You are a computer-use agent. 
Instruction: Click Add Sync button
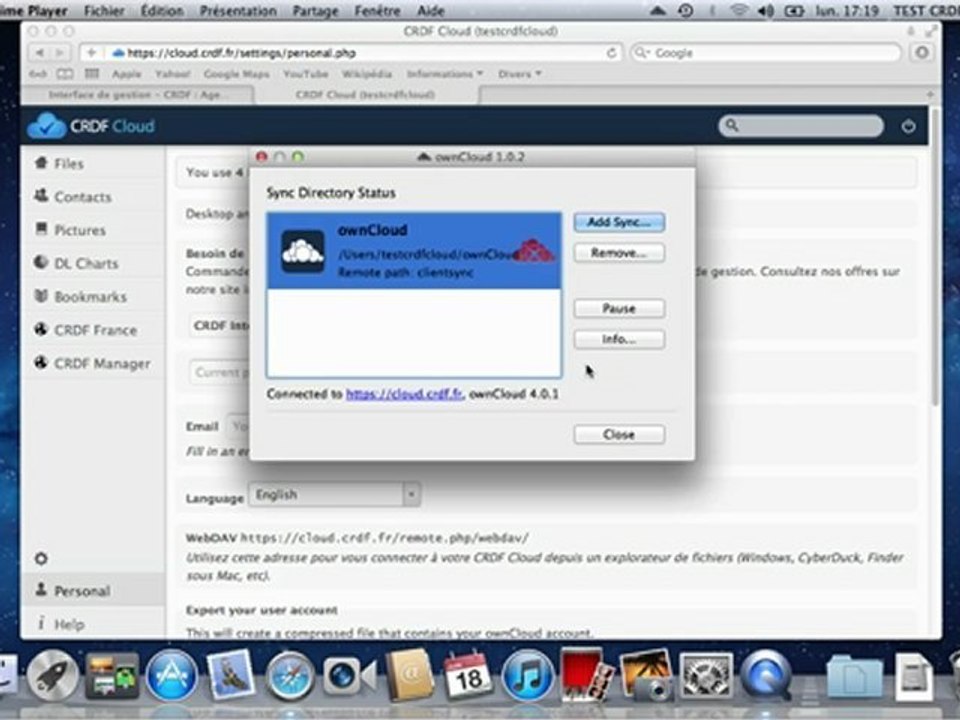619,222
